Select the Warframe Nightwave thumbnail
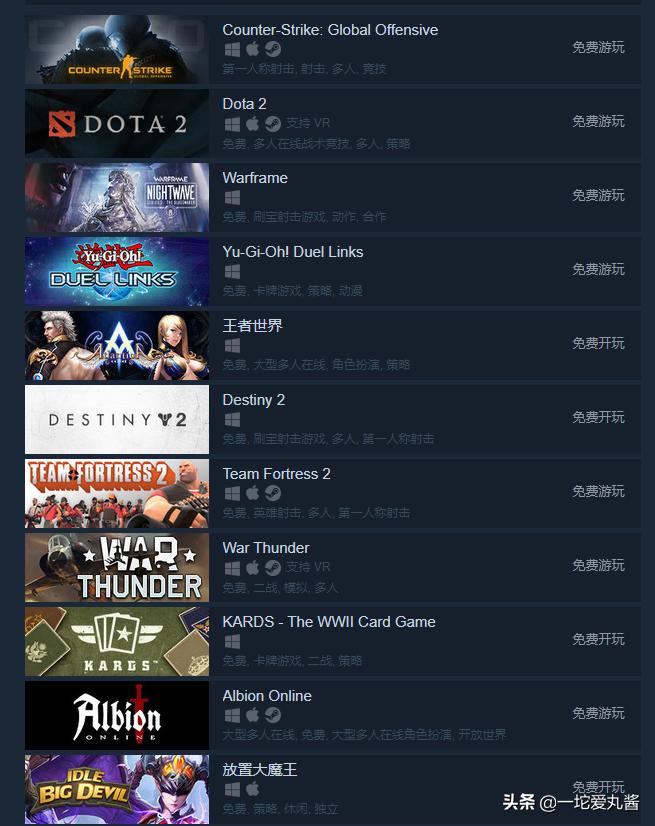 (x=117, y=198)
